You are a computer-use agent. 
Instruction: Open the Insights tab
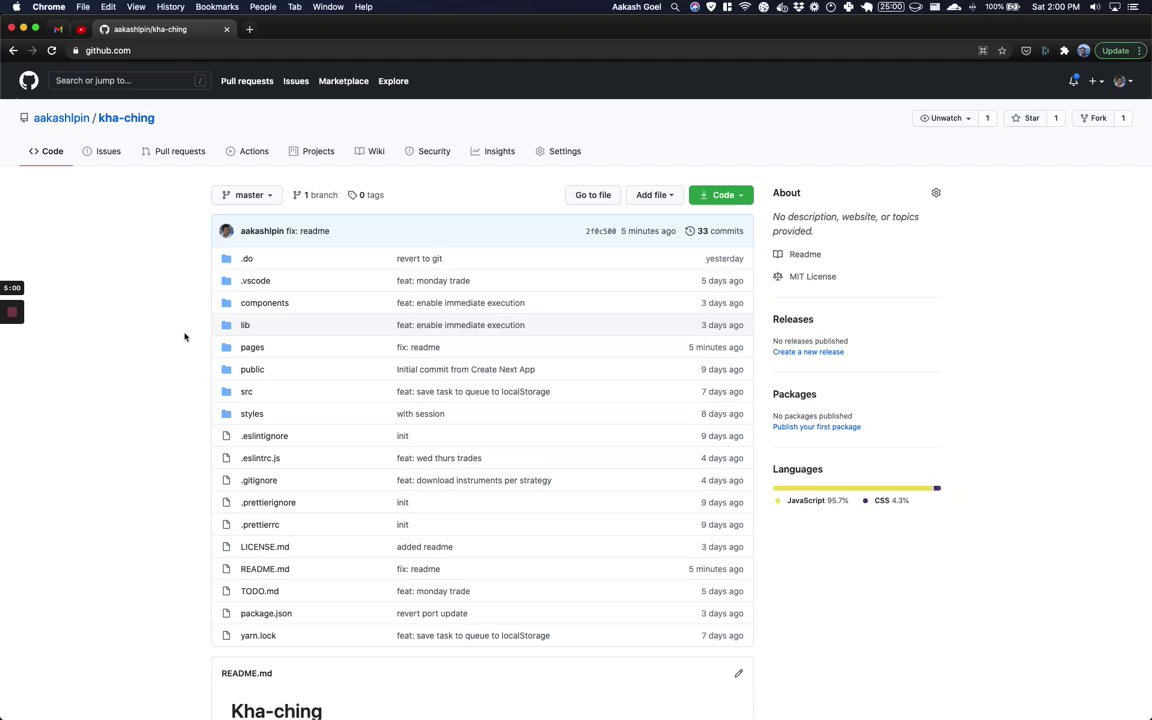[x=493, y=151]
